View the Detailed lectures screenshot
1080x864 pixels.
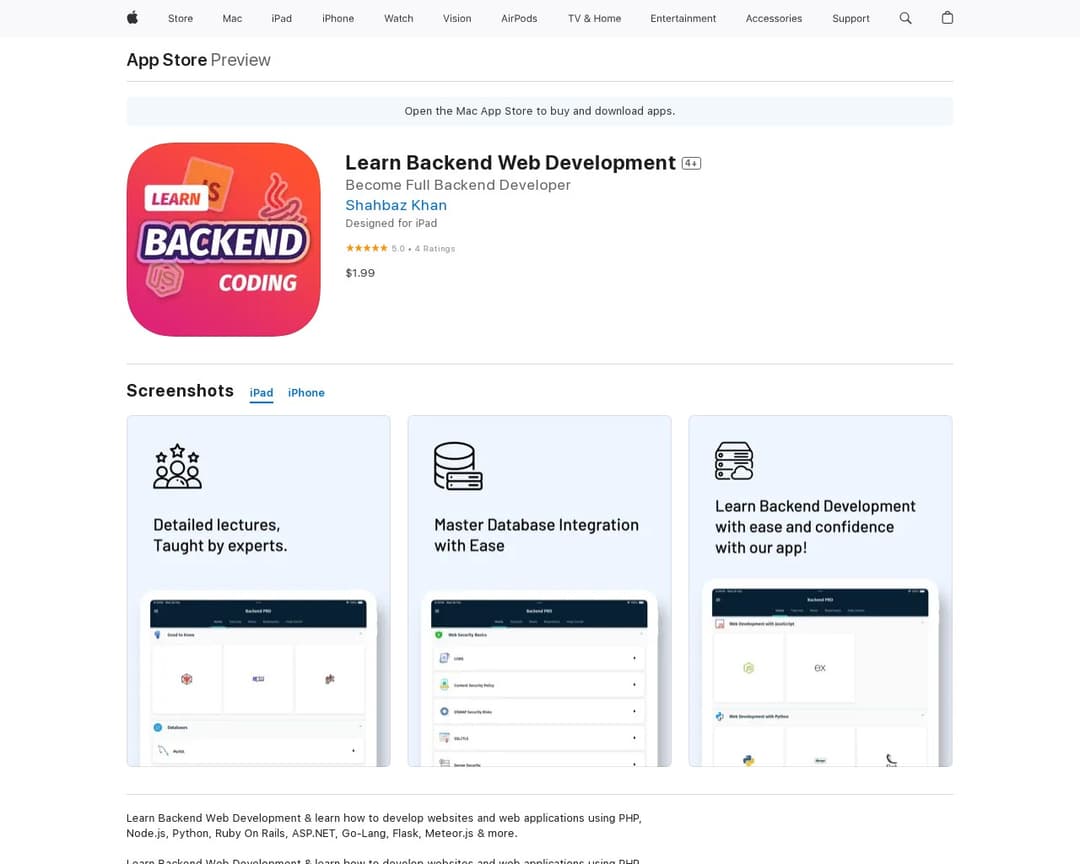coord(258,590)
